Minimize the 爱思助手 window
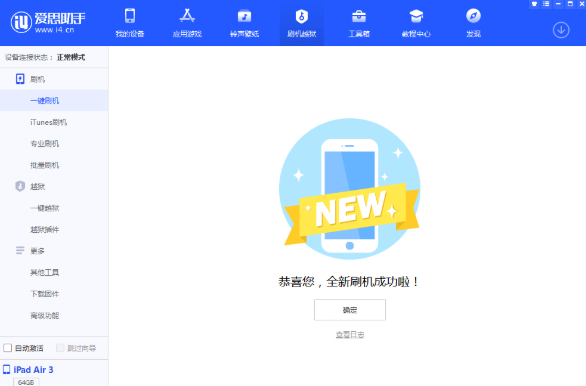Screen dimensions: 586x386 click(558, 4)
